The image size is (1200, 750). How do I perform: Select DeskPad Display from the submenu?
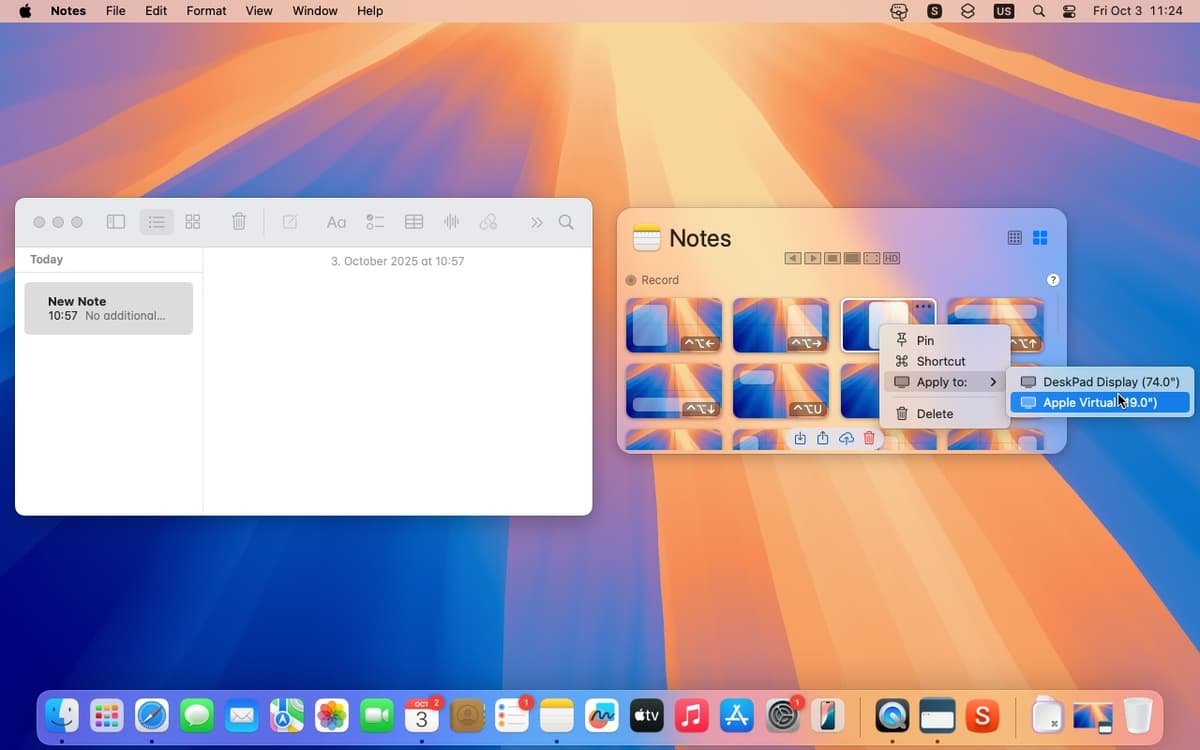point(1100,381)
